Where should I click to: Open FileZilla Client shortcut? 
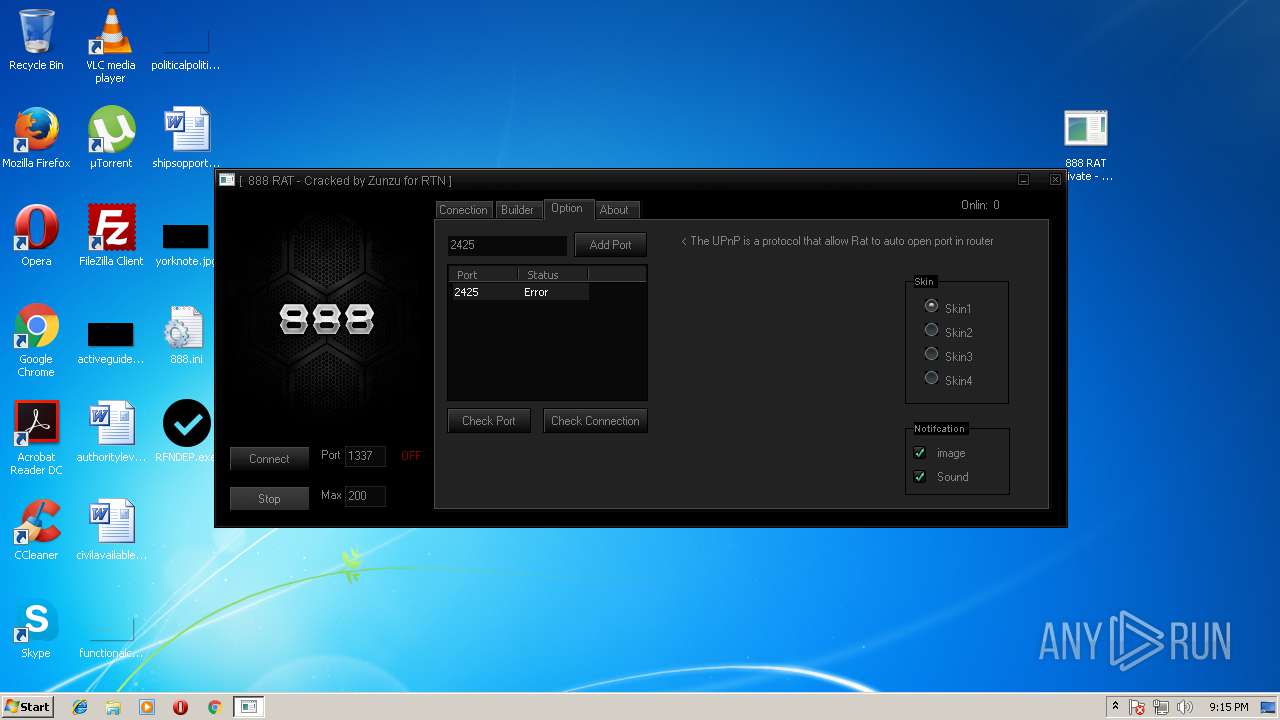coord(110,236)
